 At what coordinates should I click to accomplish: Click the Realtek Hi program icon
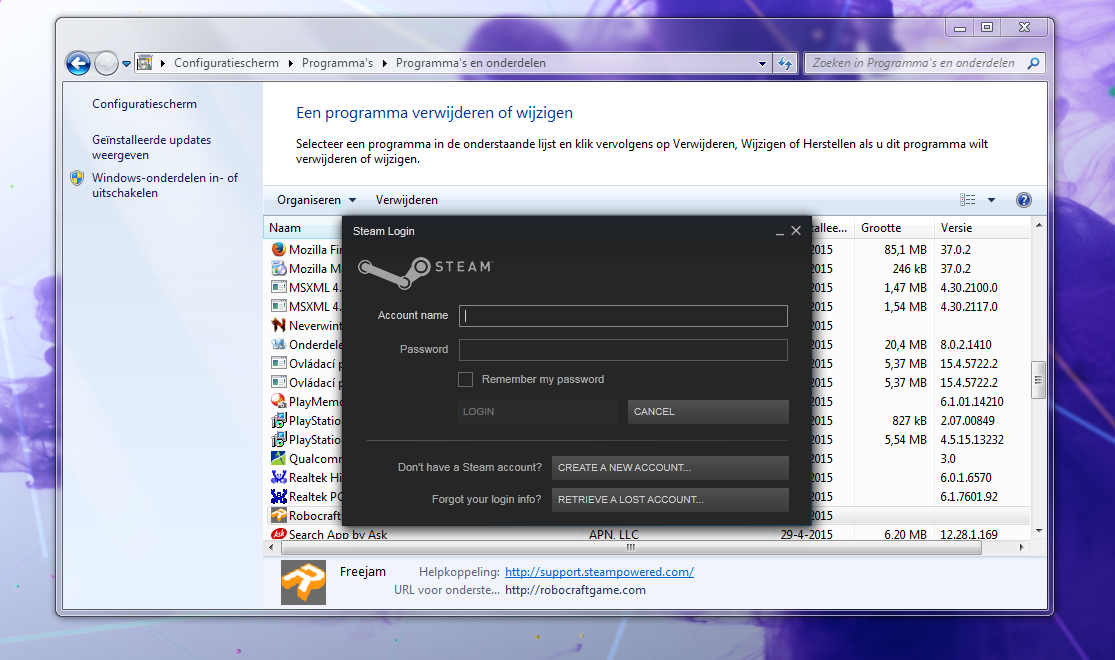click(x=279, y=477)
